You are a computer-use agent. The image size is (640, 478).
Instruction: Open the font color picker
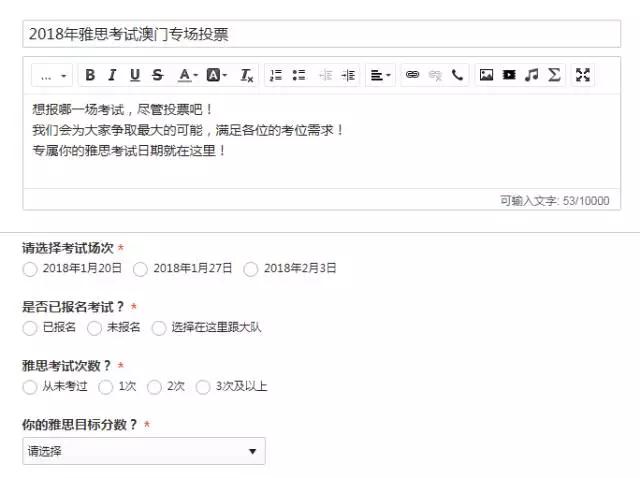[187, 75]
